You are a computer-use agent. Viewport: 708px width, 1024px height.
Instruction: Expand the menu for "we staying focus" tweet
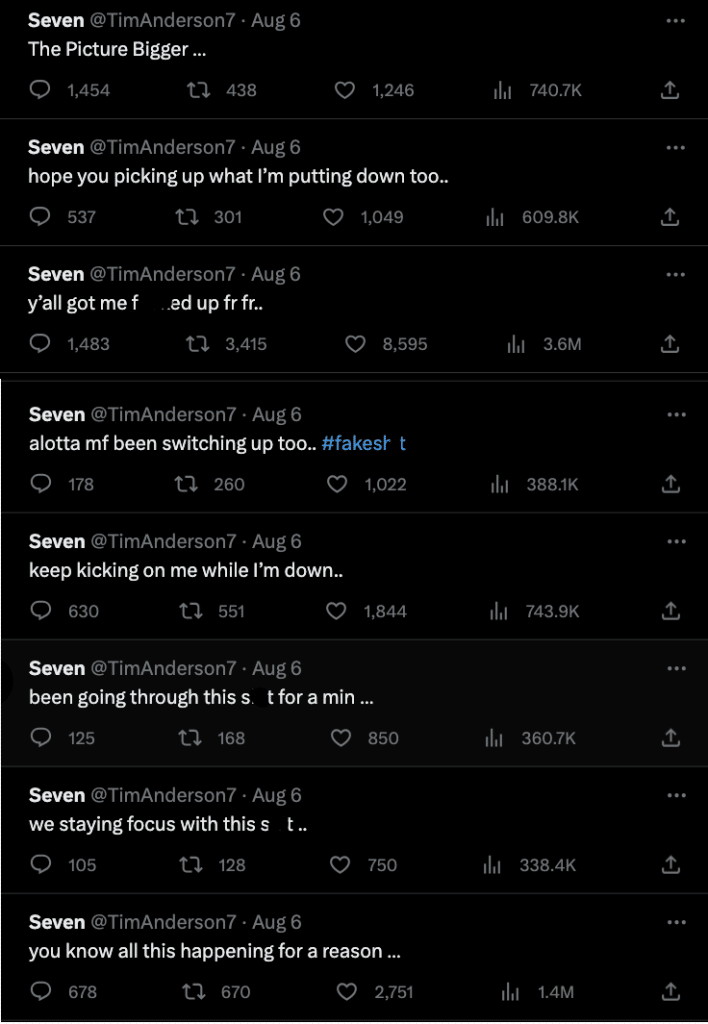click(676, 795)
